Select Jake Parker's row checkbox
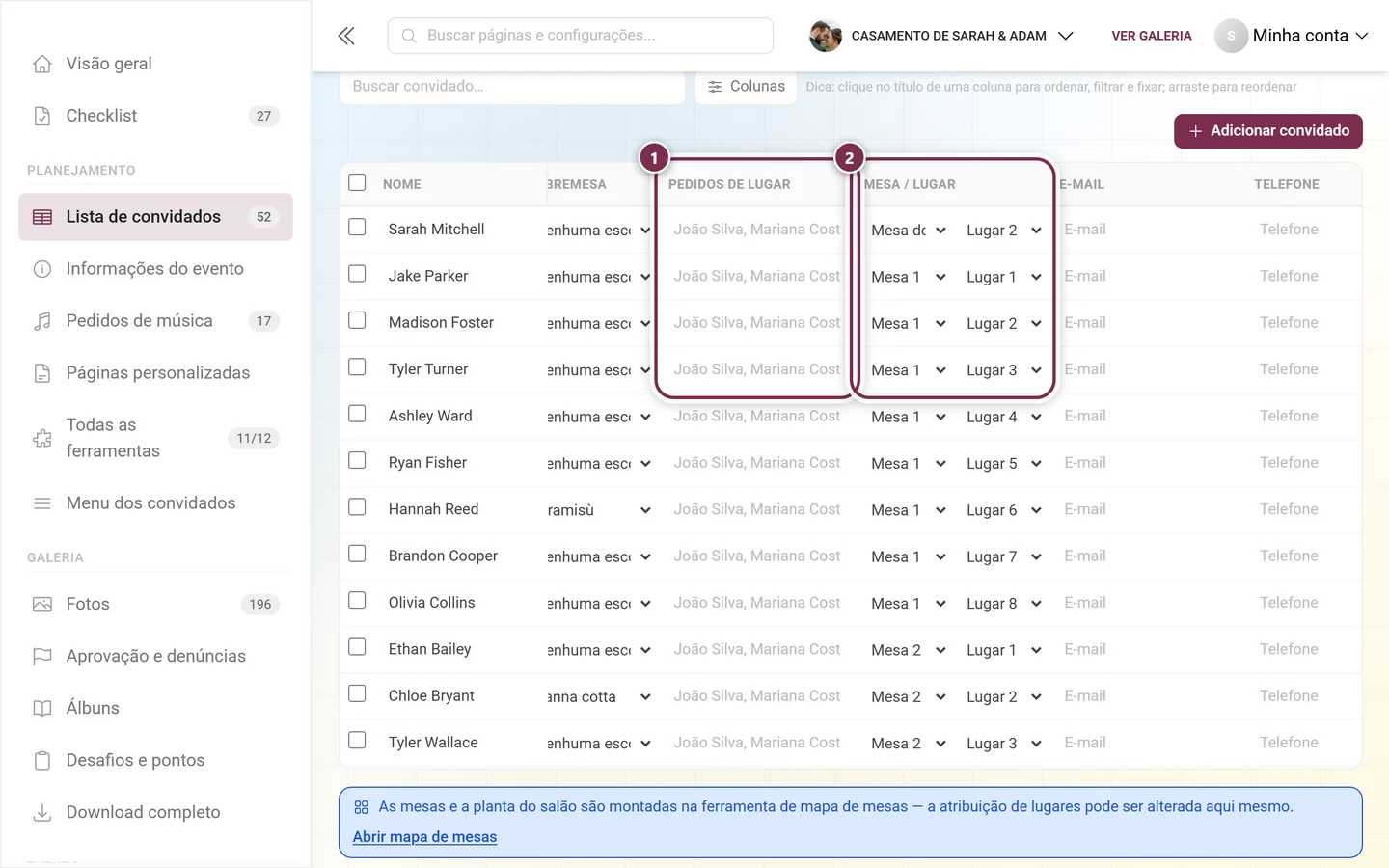This screenshot has height=868, width=1389. (x=357, y=274)
